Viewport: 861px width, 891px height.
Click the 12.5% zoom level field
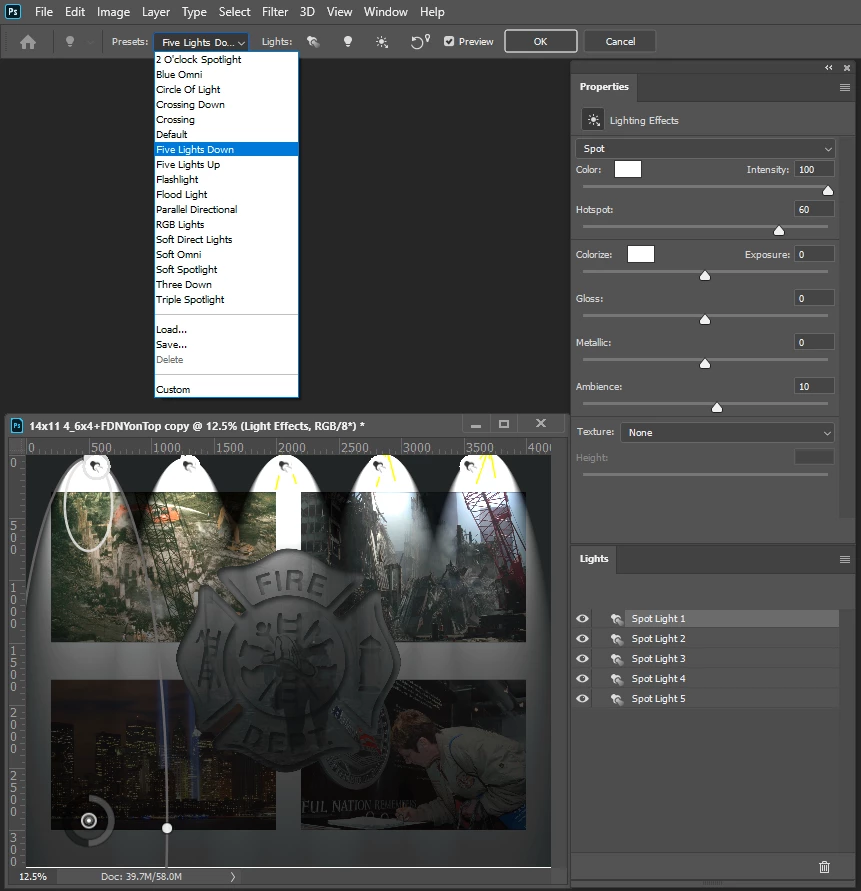click(33, 877)
